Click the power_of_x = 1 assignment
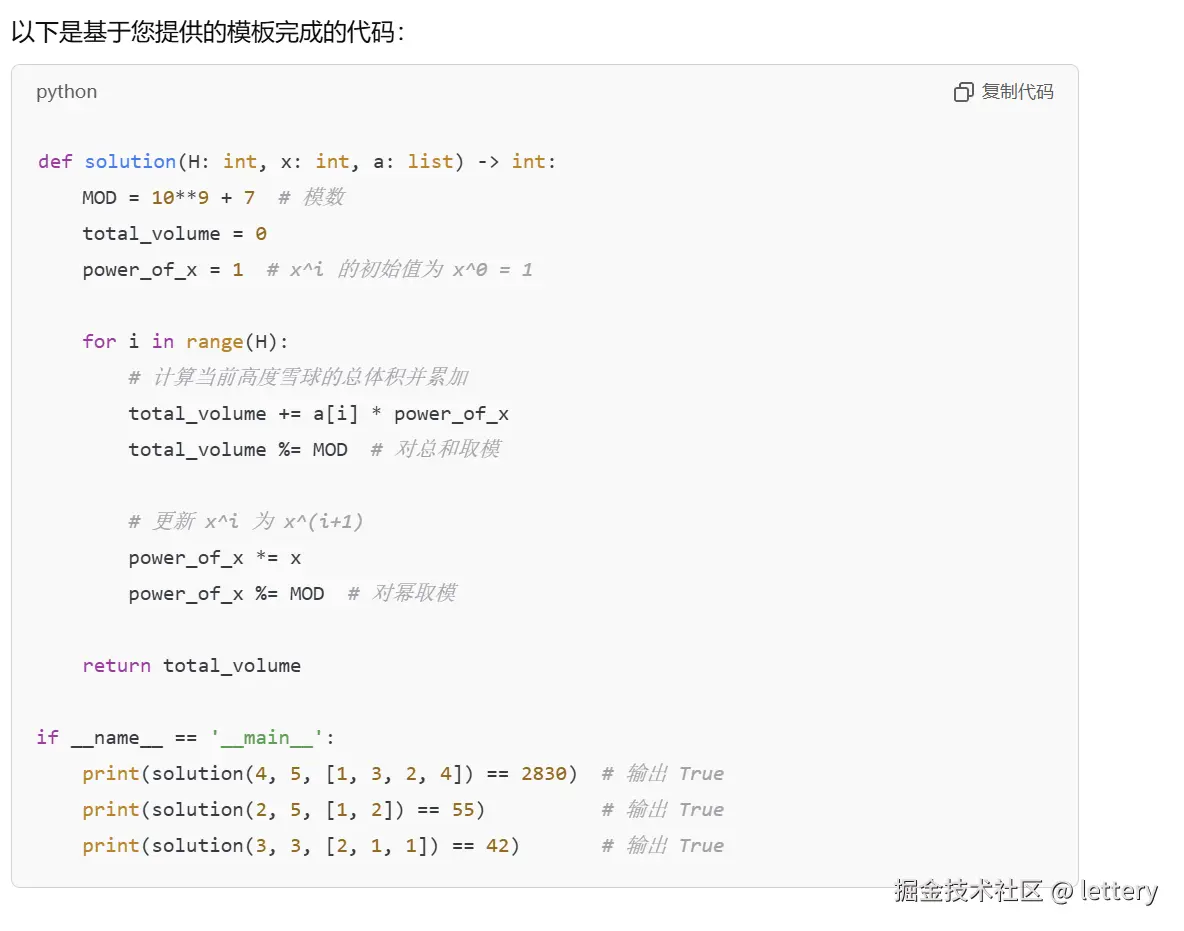Screen dimensions: 1184x931 [x=163, y=270]
